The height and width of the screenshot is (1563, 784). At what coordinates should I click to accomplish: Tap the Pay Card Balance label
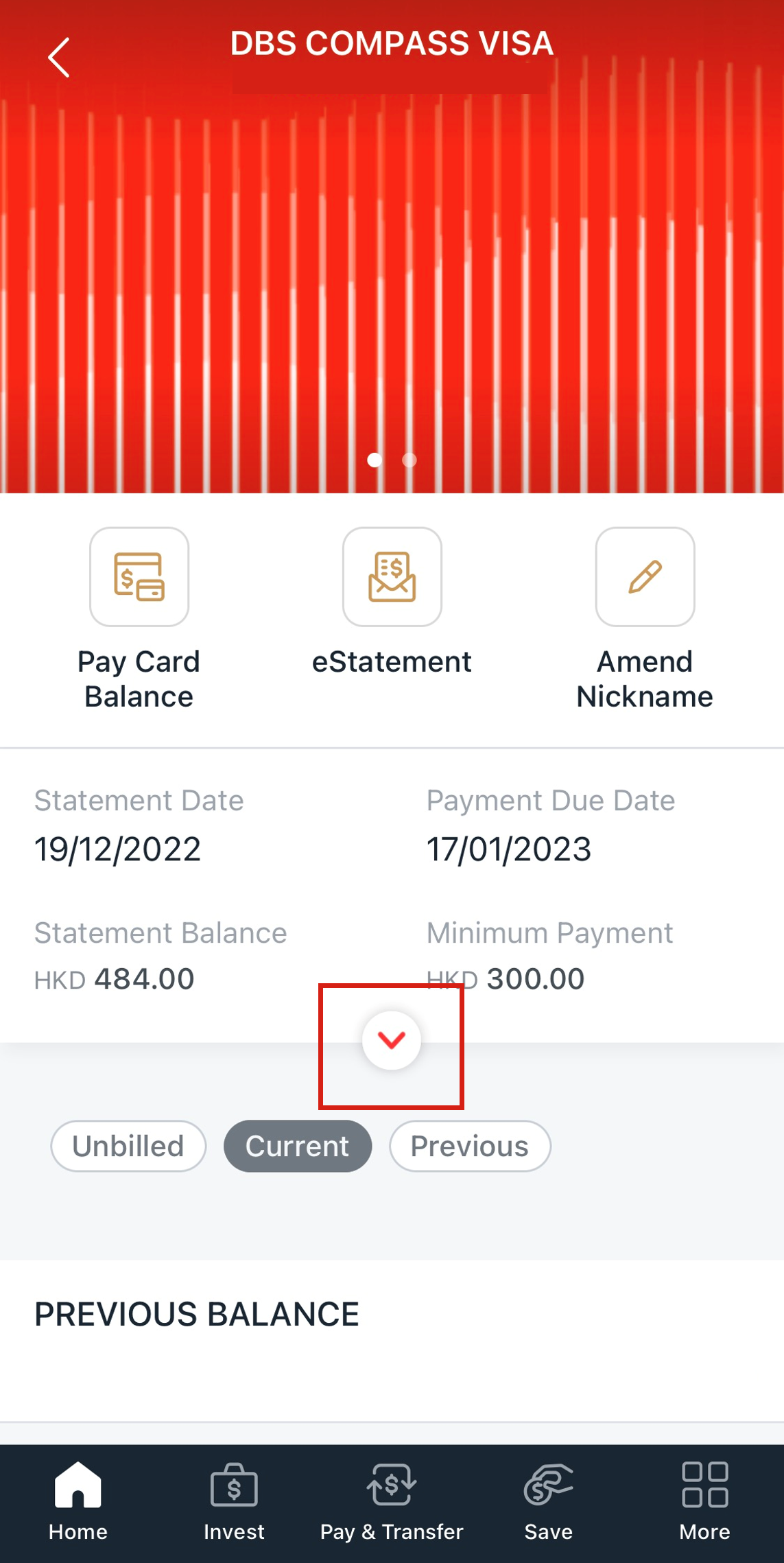point(139,679)
